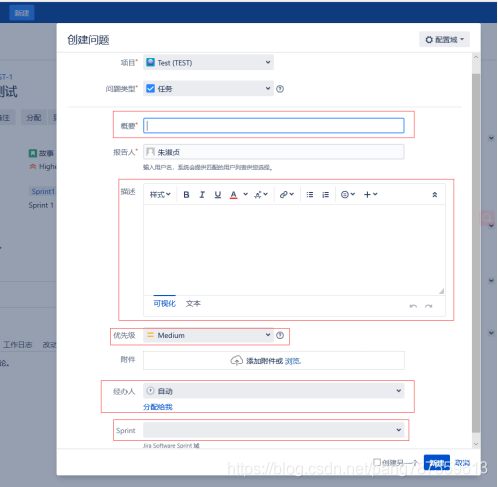The width and height of the screenshot is (498, 487).
Task: Click the 分配 button on background page
Action: (34, 117)
